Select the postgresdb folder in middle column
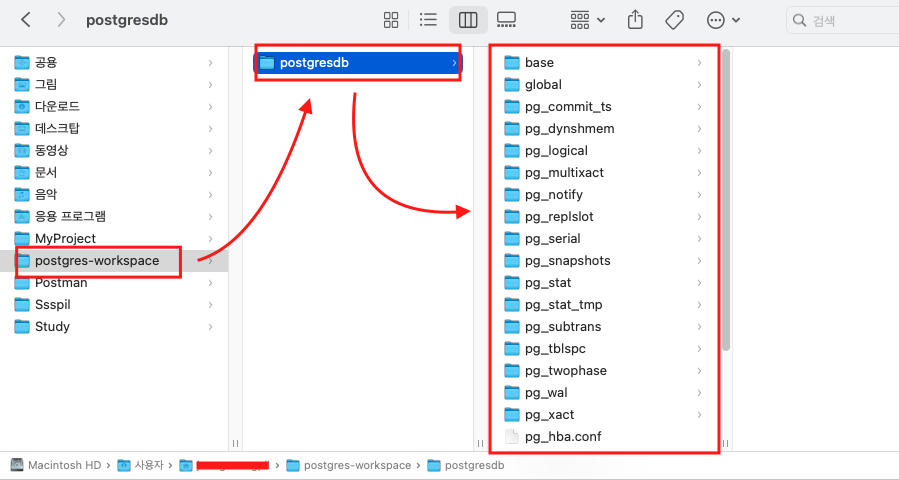The width and height of the screenshot is (899, 480). click(358, 63)
